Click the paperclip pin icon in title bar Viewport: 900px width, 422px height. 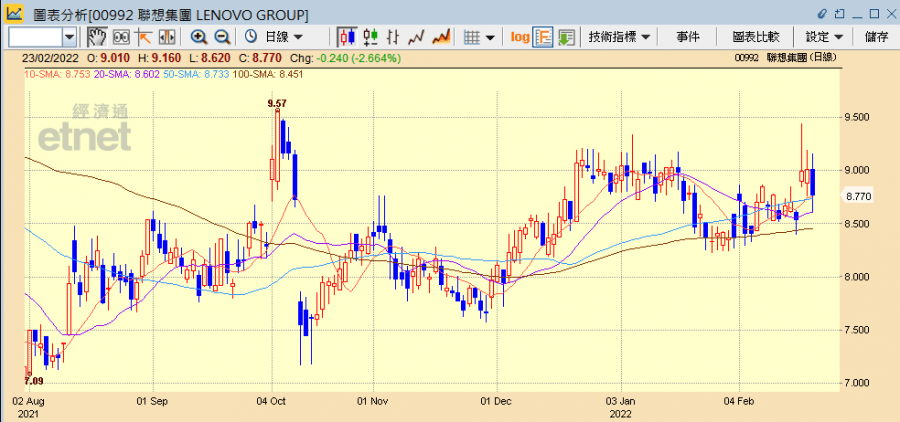point(822,13)
